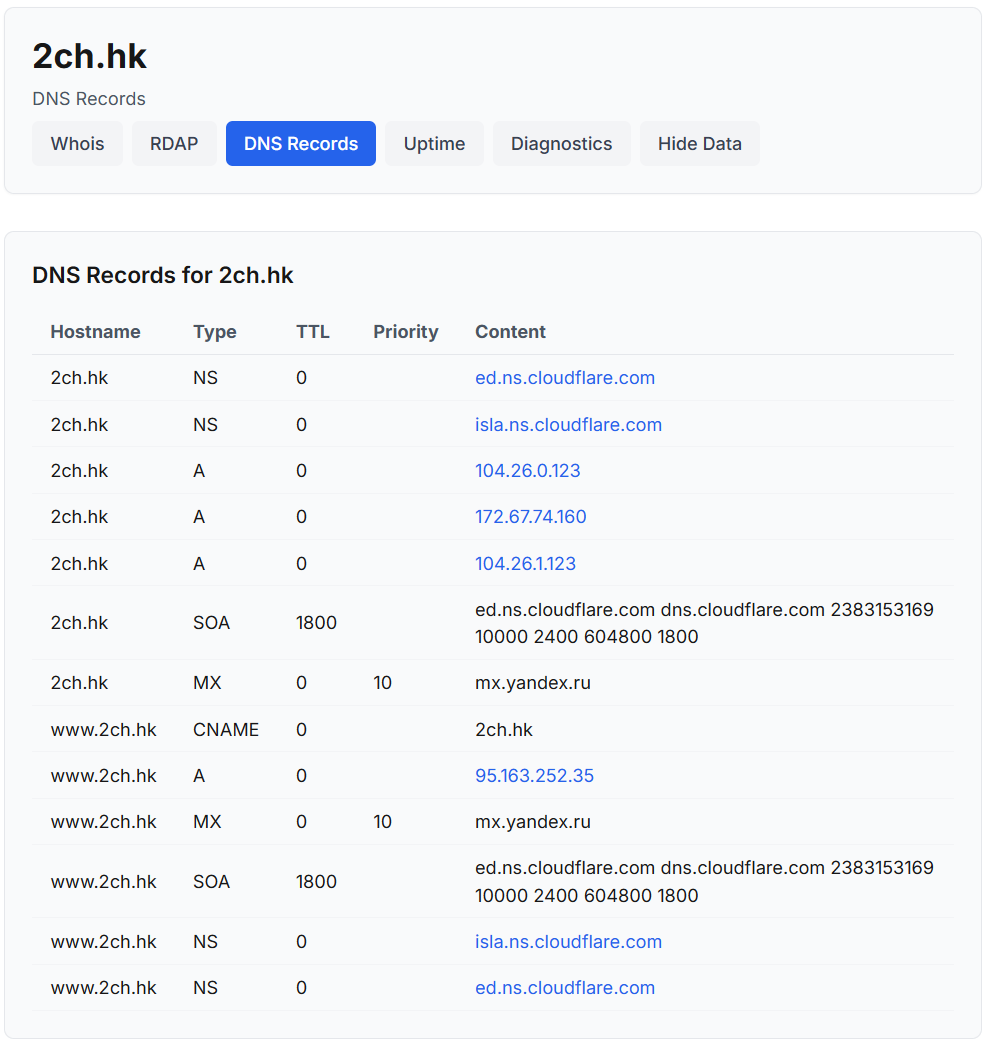This screenshot has height=1050, width=999.
Task: Go to the Uptime tab
Action: [x=434, y=144]
